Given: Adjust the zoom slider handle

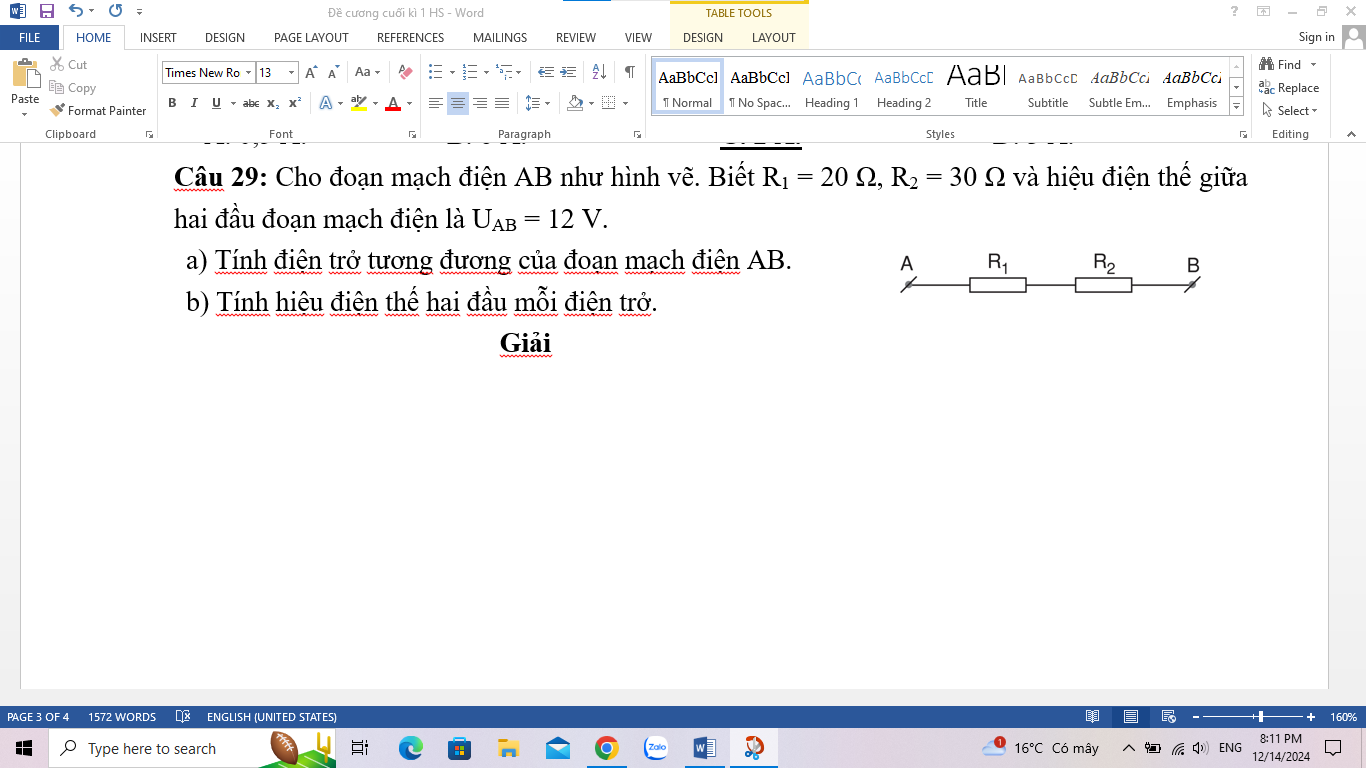Looking at the screenshot, I should click(x=1261, y=717).
